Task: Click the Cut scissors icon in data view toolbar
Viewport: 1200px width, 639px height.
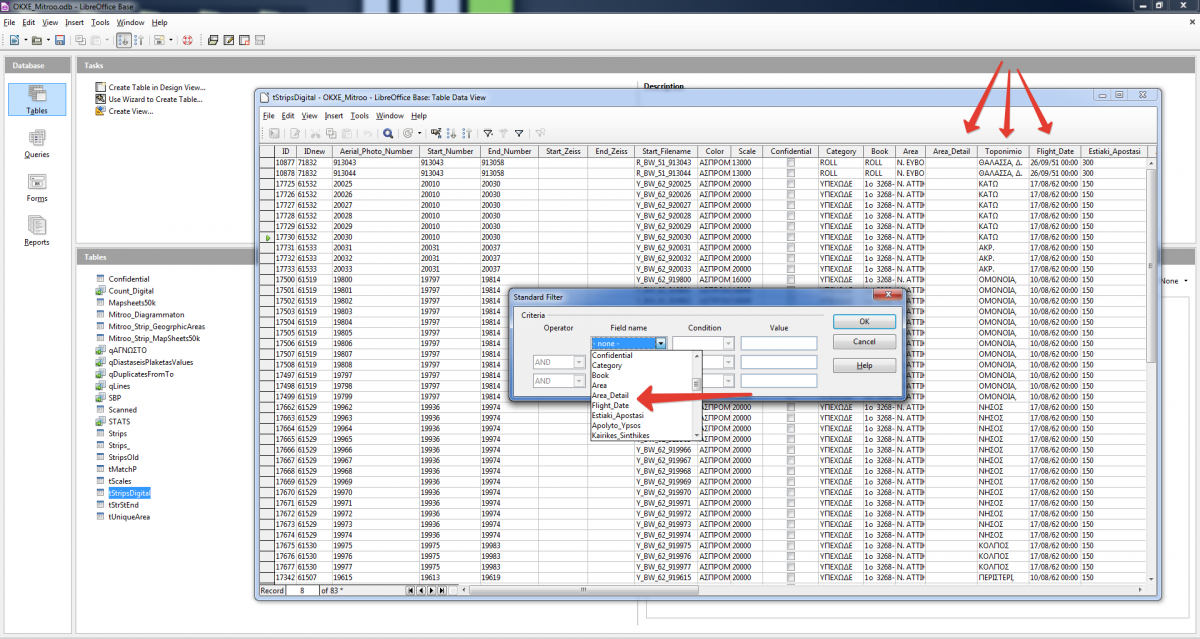Action: point(315,133)
